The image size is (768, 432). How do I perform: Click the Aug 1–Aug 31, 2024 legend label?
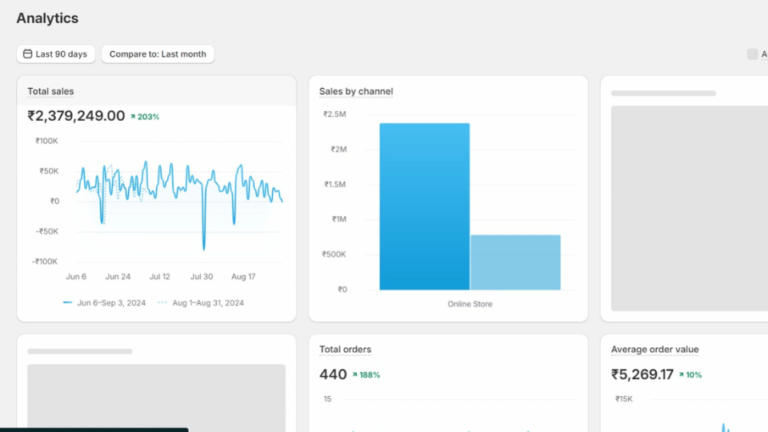(208, 302)
